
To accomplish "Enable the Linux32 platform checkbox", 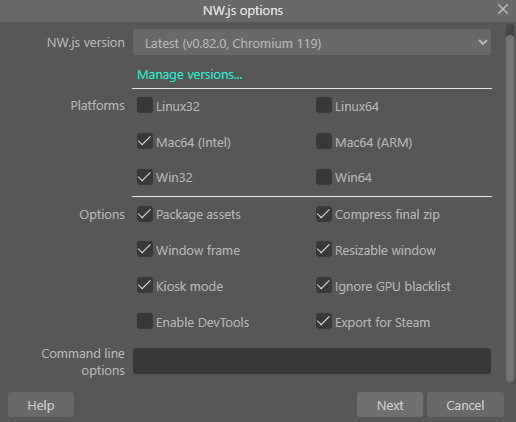I will tap(145, 105).
